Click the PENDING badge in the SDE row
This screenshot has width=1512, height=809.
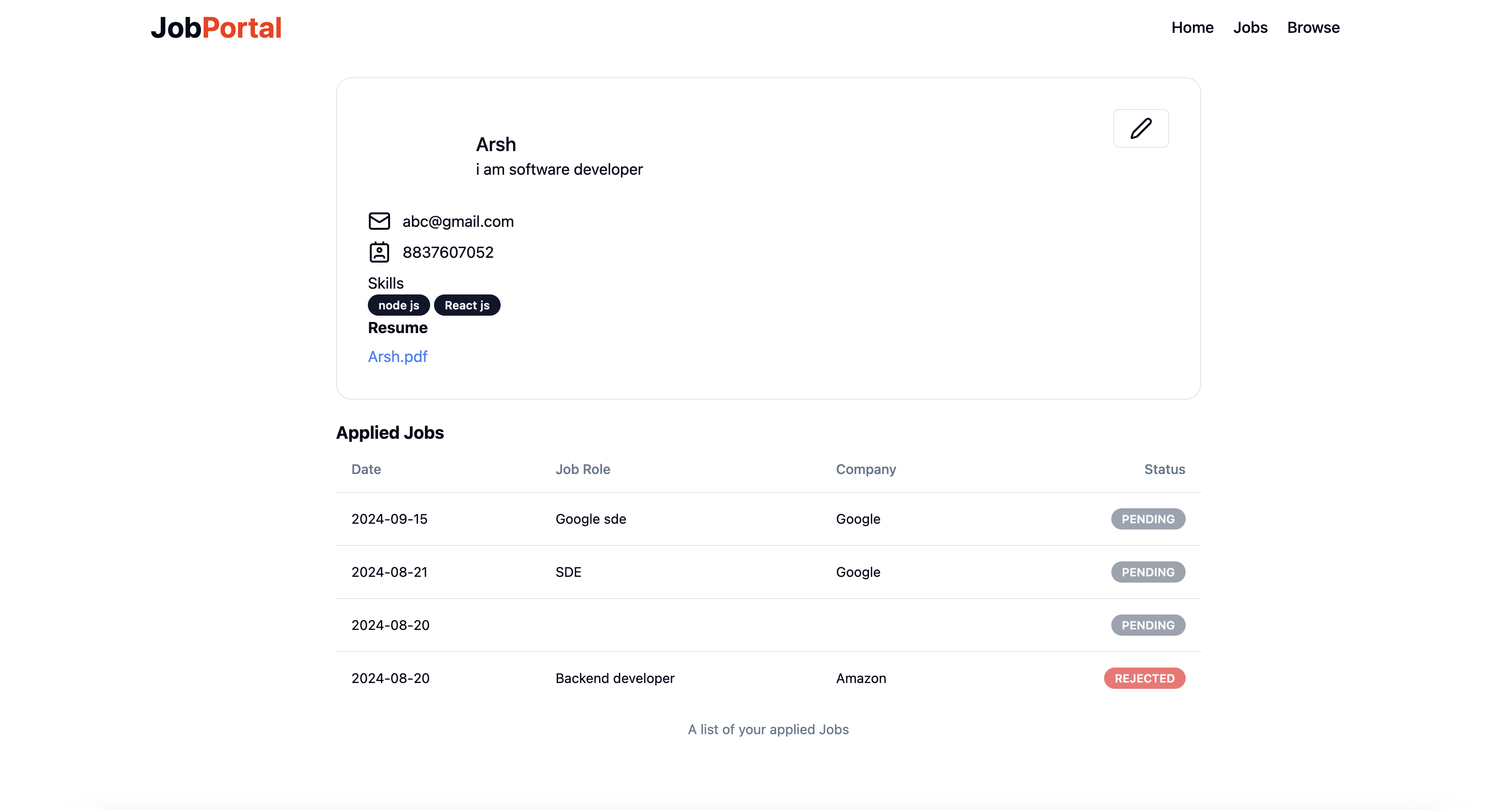point(1148,572)
